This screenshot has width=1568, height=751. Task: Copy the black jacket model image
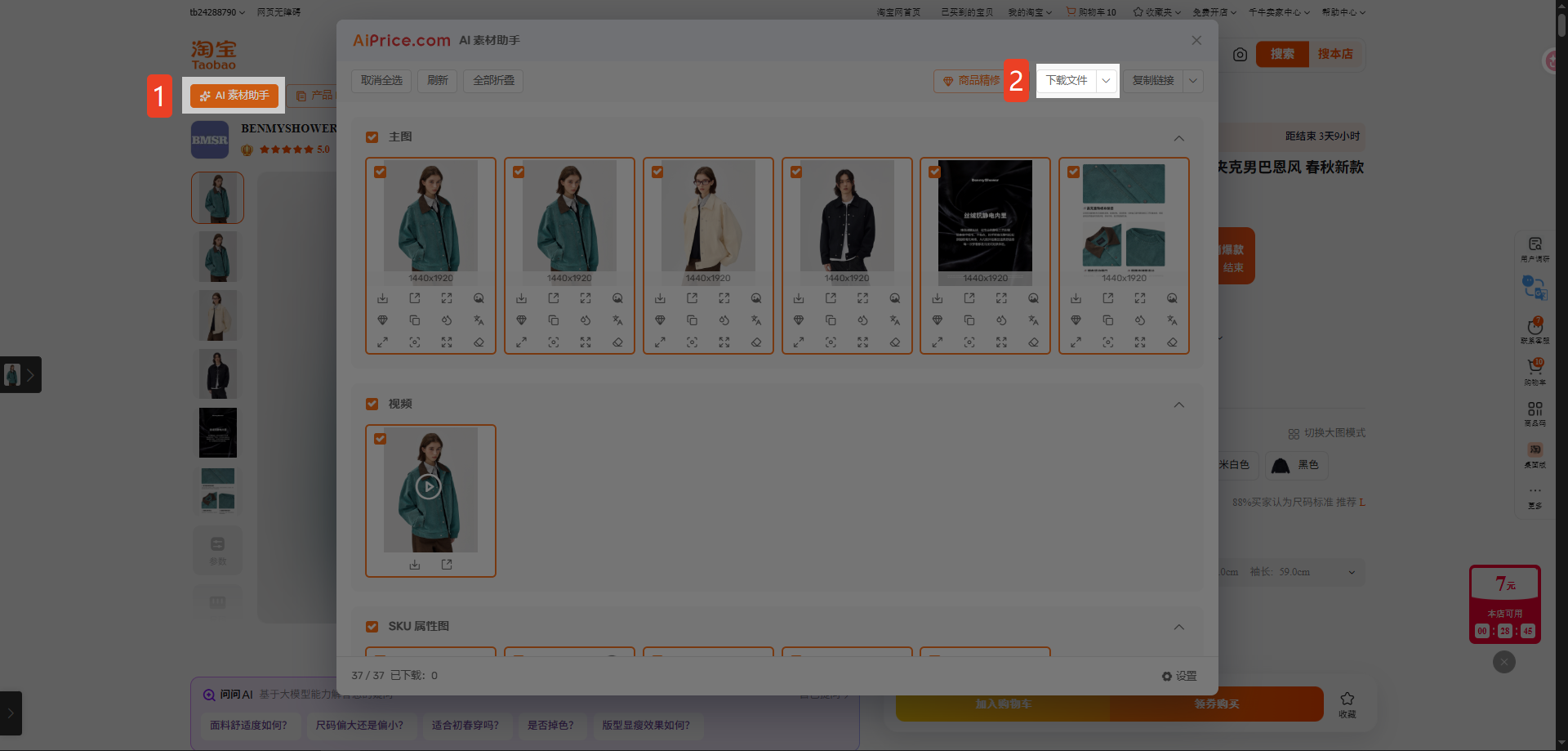831,320
